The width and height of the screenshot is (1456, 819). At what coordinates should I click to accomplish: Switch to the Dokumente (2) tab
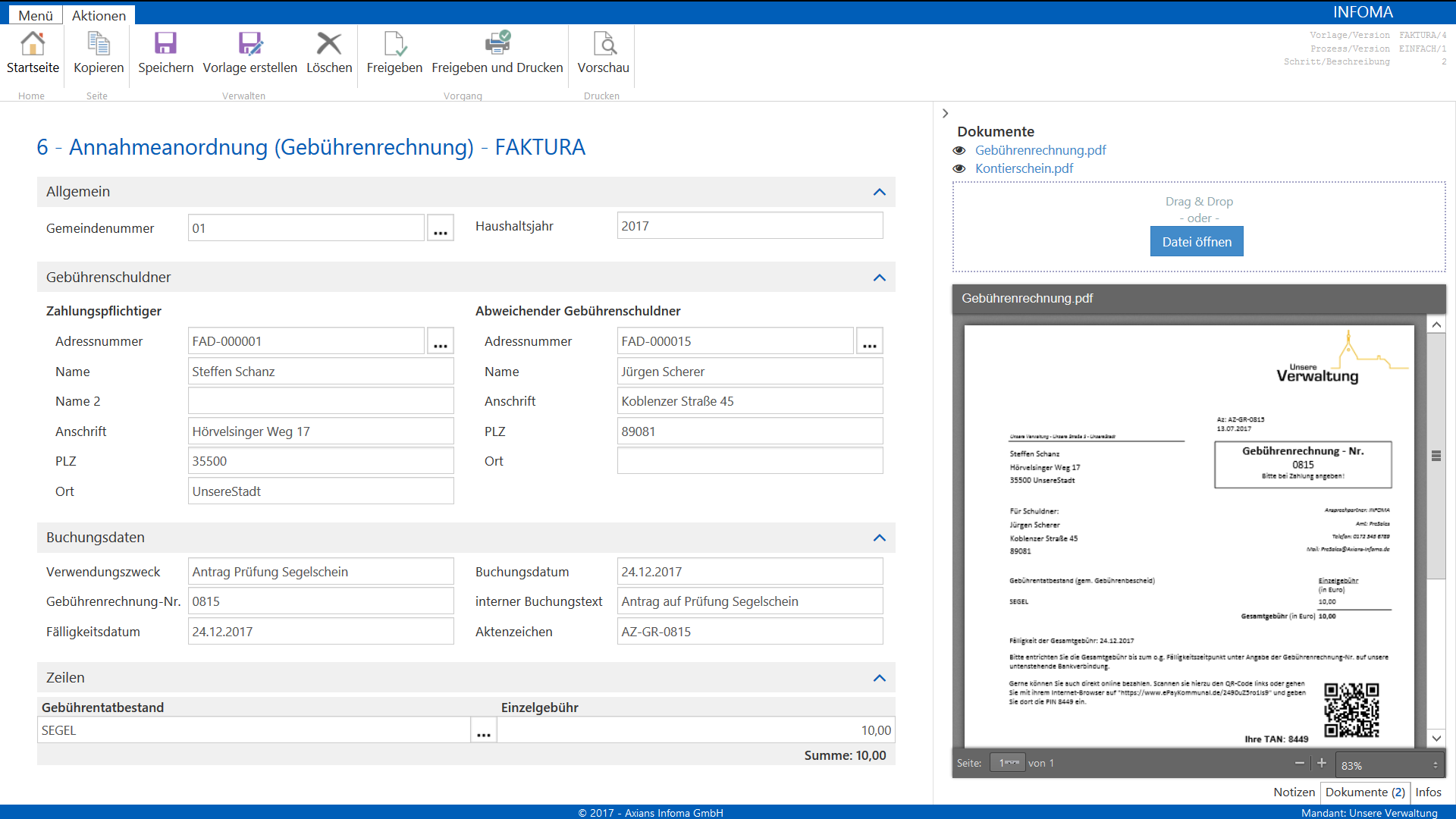pos(1365,792)
